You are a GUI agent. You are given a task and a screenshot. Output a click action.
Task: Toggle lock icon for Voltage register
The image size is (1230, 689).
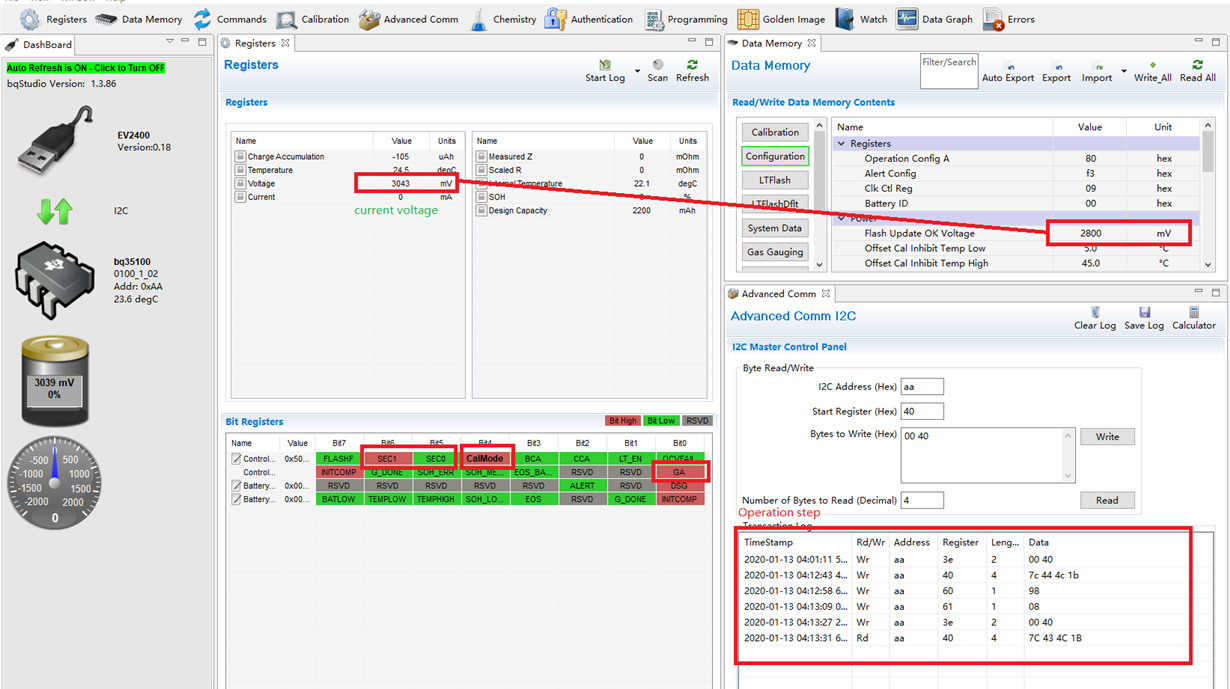pyautogui.click(x=240, y=183)
